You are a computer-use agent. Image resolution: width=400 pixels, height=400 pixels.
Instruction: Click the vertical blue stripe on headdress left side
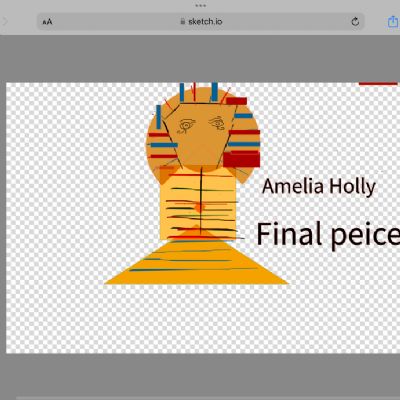pyautogui.click(x=159, y=117)
